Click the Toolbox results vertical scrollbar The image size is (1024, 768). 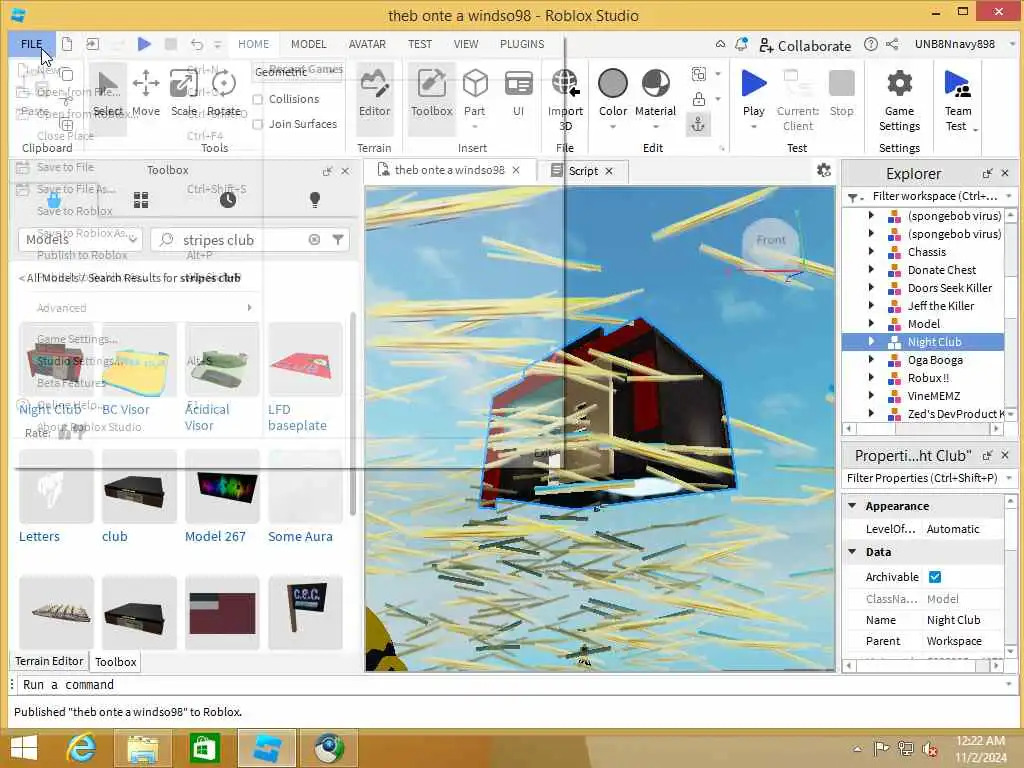click(x=353, y=413)
